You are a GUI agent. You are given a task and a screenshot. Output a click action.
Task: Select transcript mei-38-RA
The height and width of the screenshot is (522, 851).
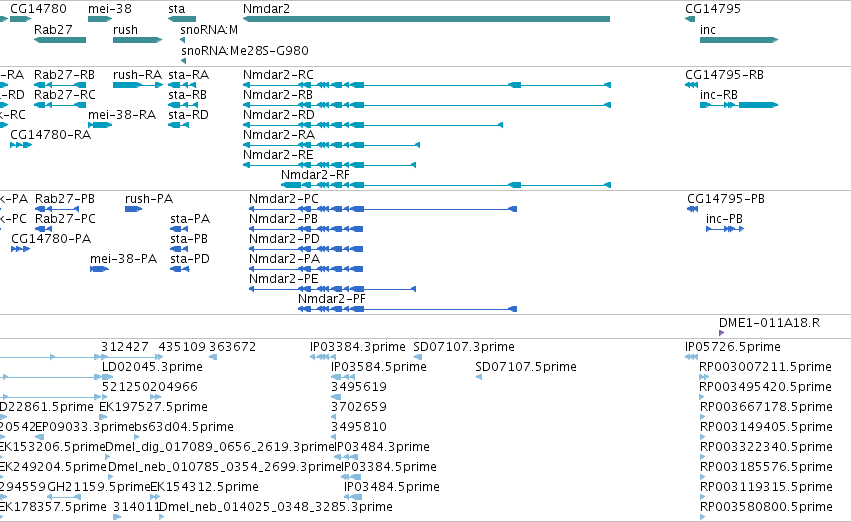click(122, 115)
